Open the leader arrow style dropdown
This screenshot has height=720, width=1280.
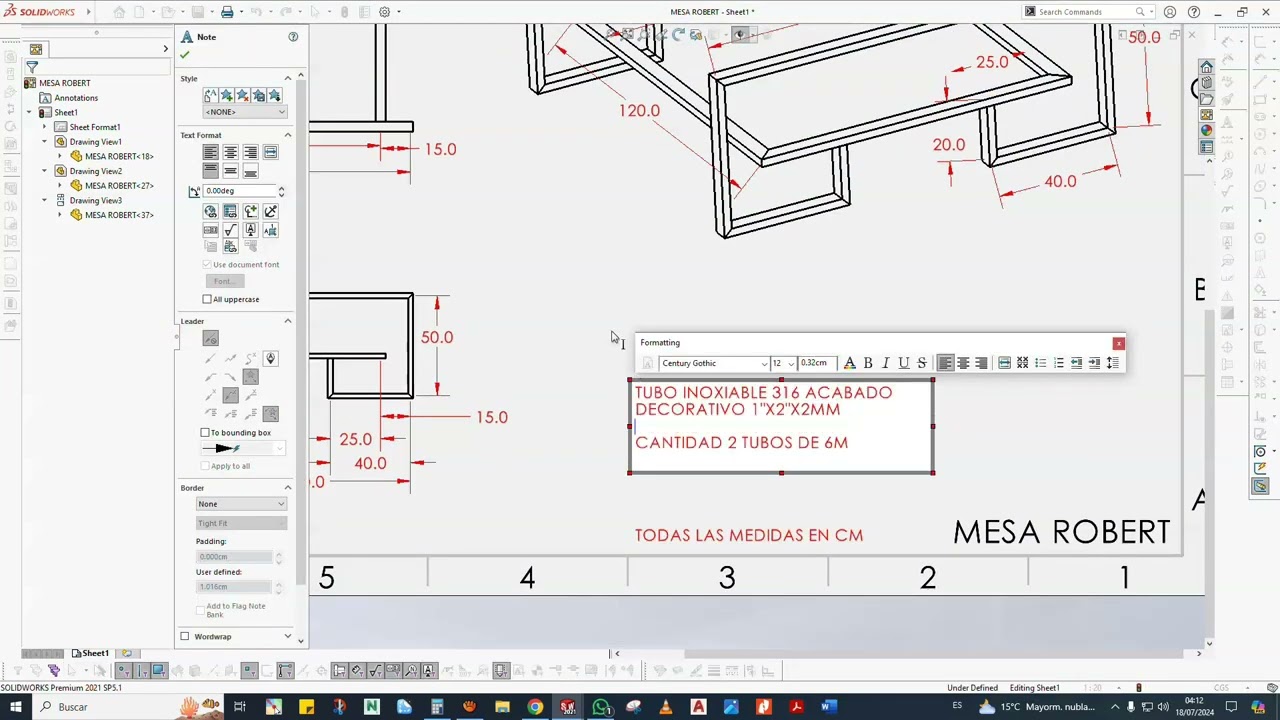click(241, 448)
